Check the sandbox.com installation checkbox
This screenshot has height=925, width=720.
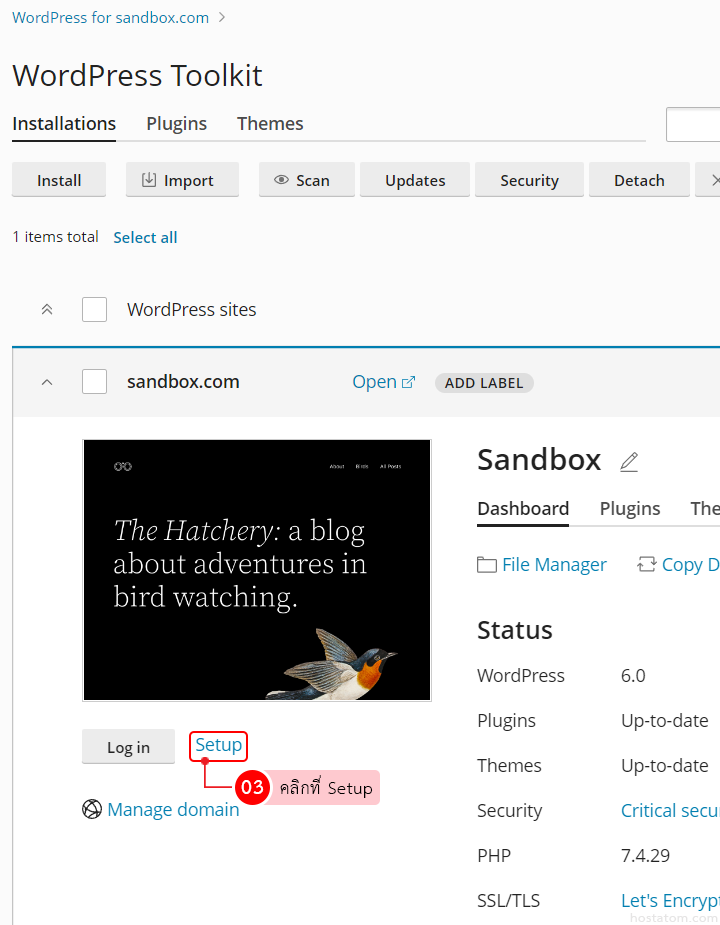(x=94, y=381)
